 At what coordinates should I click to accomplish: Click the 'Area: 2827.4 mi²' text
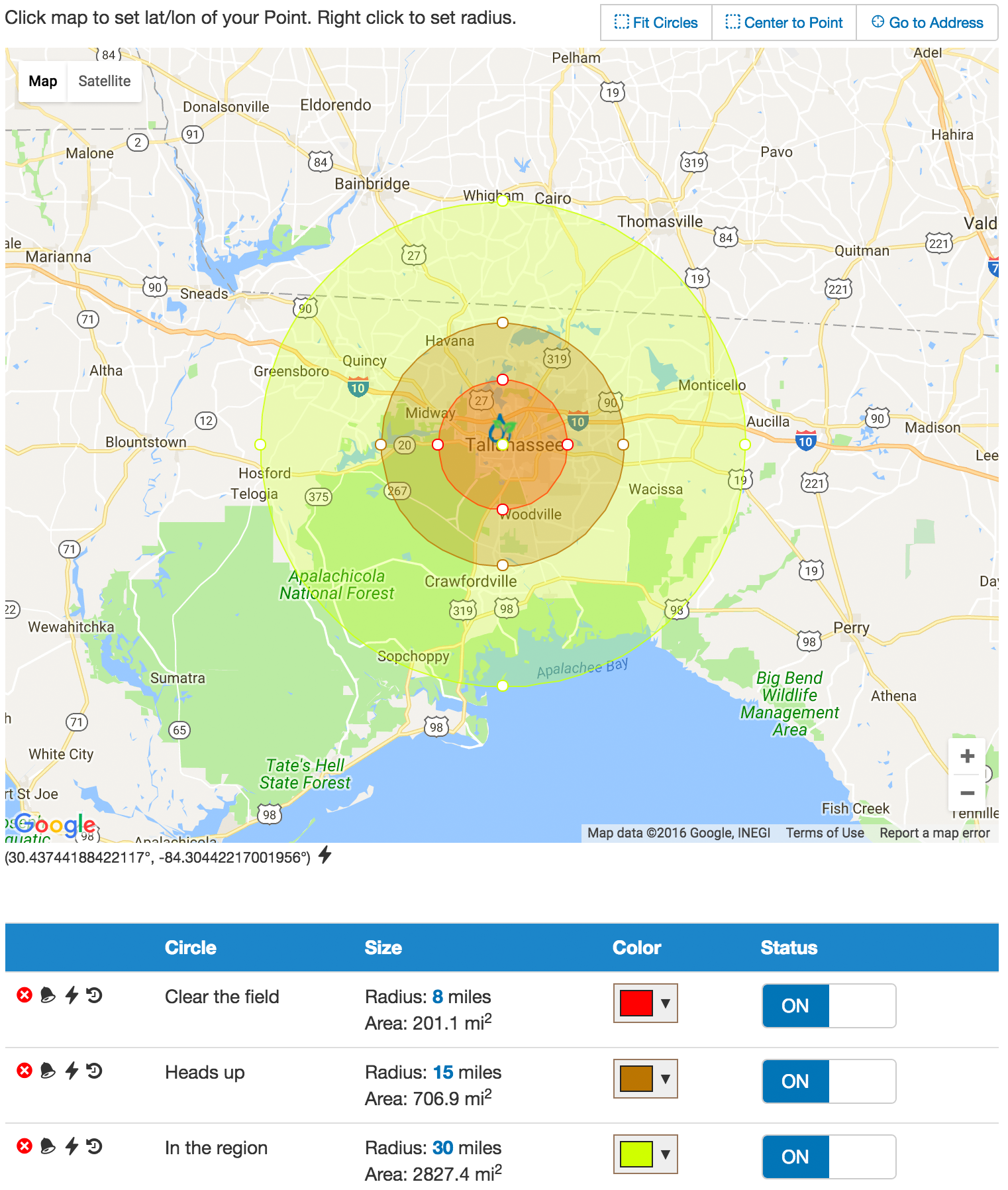433,1173
